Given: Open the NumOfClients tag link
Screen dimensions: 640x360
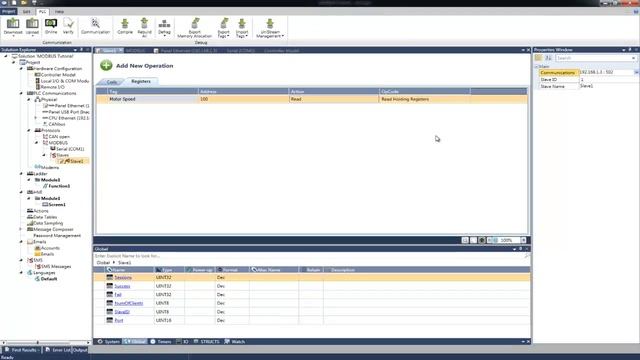Looking at the screenshot, I should (129, 303).
